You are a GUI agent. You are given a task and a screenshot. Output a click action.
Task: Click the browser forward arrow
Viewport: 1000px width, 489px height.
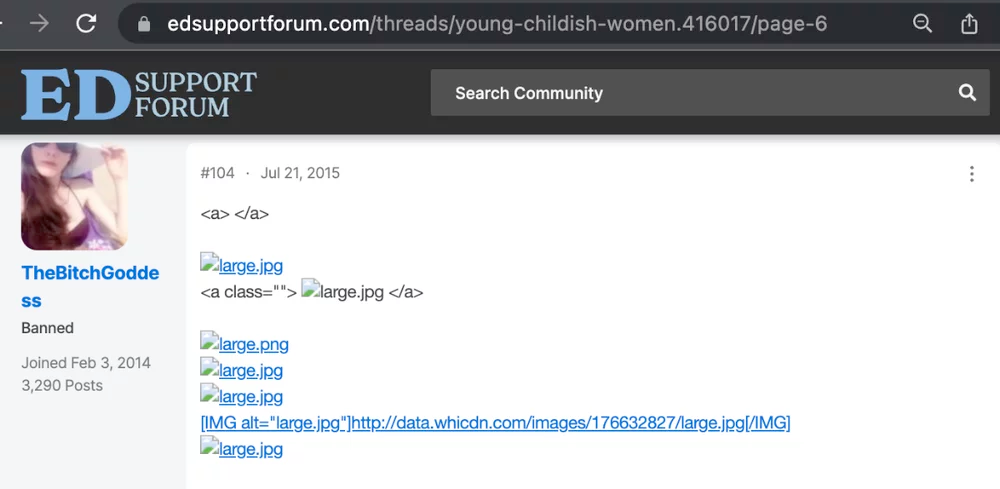coord(40,24)
